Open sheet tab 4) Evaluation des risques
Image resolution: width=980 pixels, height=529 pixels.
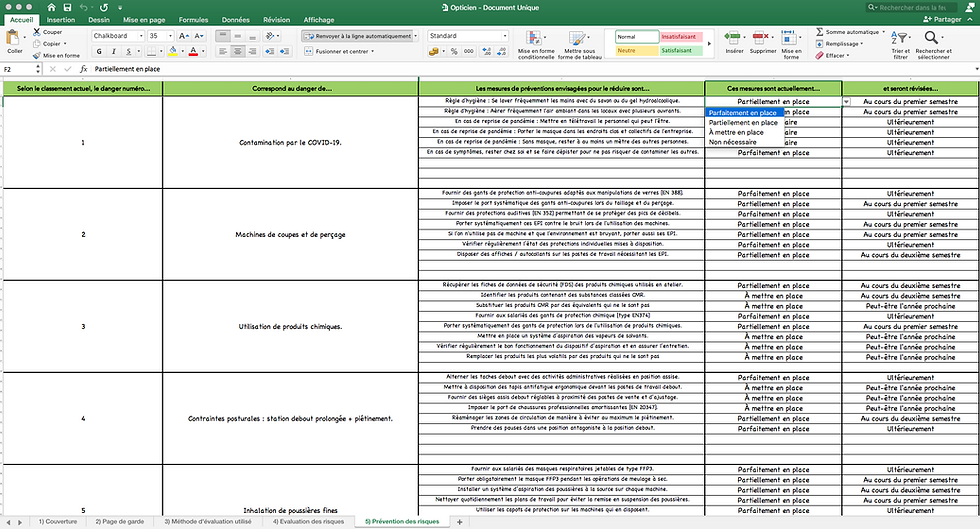click(x=308, y=521)
